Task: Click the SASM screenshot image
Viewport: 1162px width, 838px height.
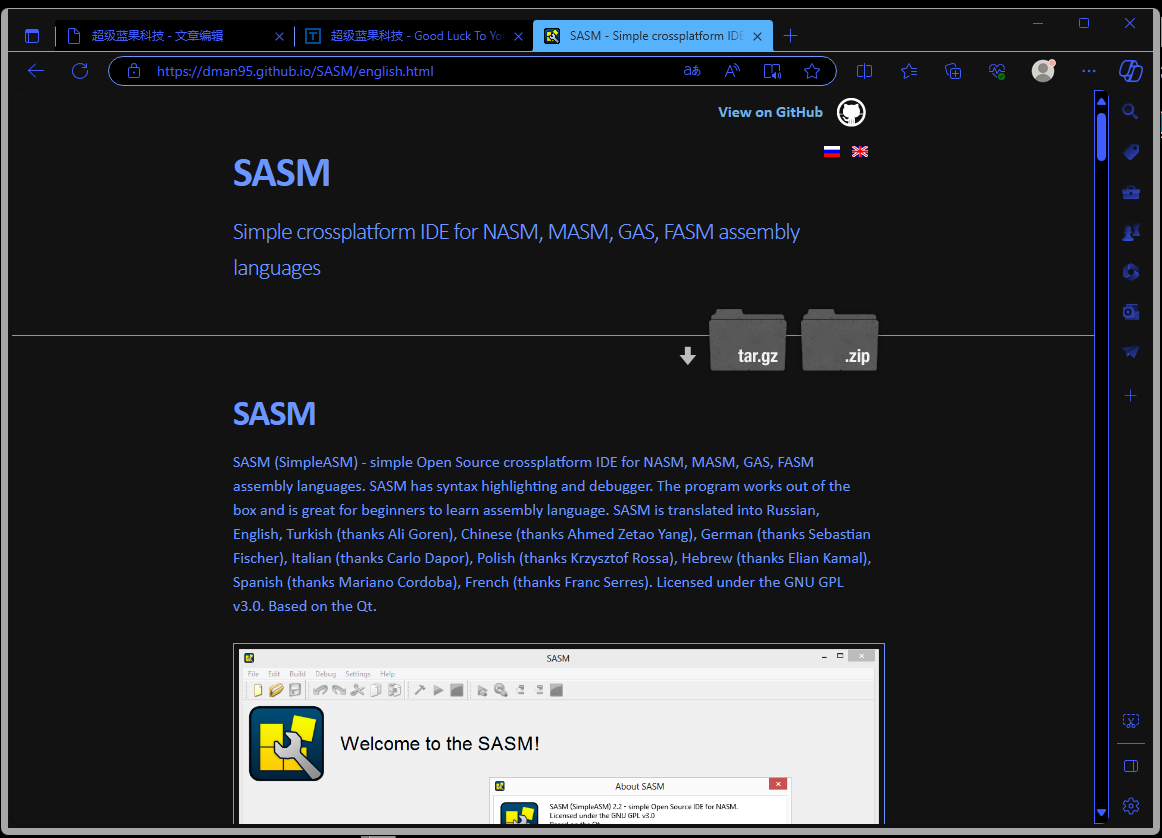Action: pos(559,734)
